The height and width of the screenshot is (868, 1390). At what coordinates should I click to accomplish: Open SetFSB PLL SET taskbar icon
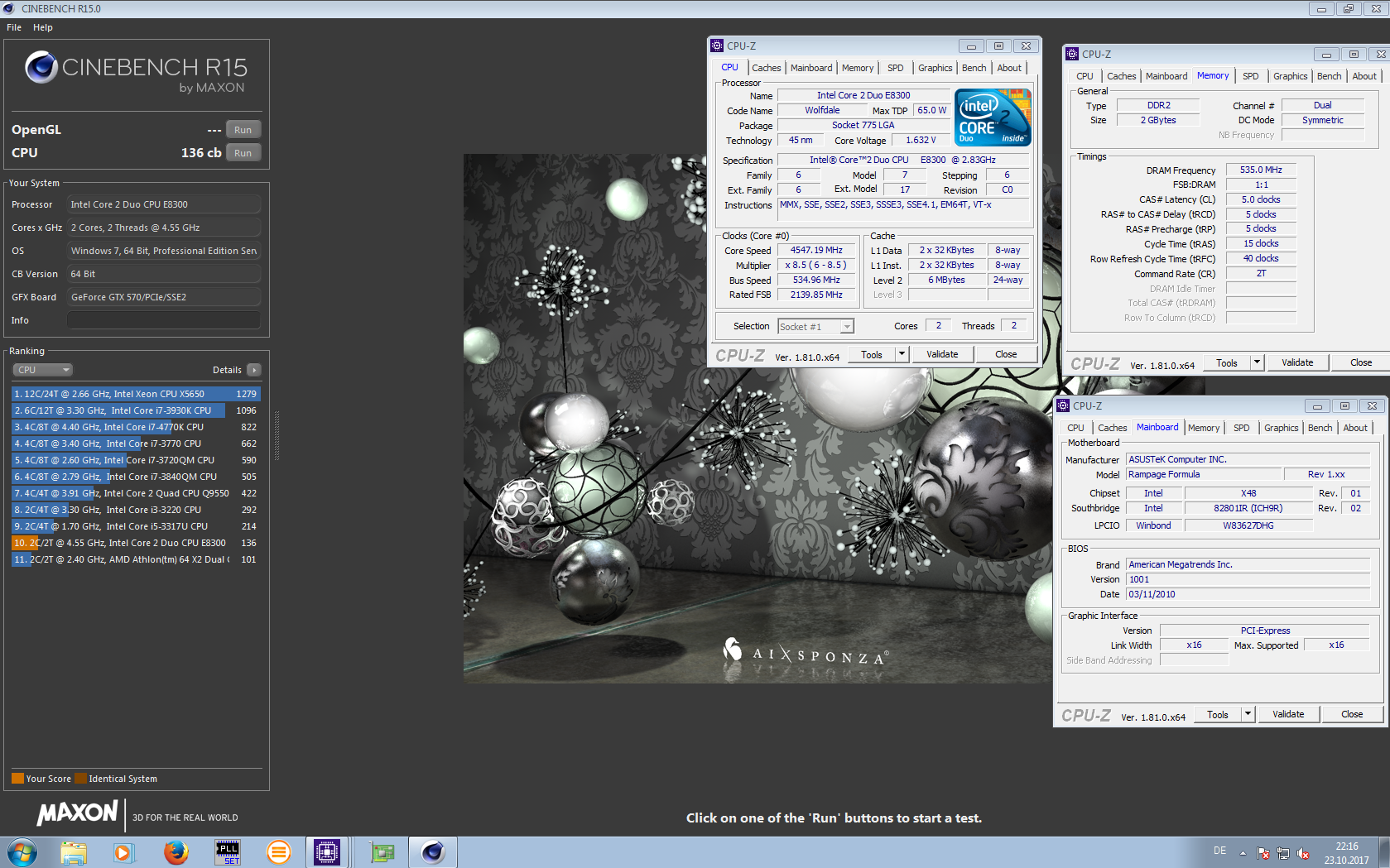[227, 851]
